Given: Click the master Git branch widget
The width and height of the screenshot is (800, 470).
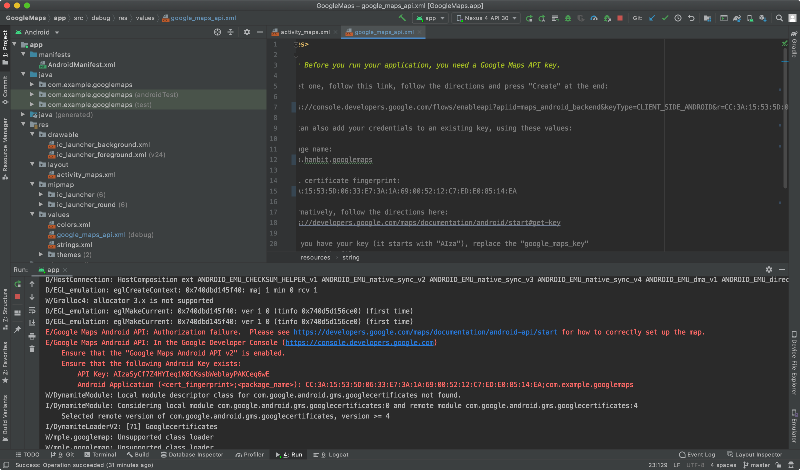Looking at the screenshot, I should [757, 465].
